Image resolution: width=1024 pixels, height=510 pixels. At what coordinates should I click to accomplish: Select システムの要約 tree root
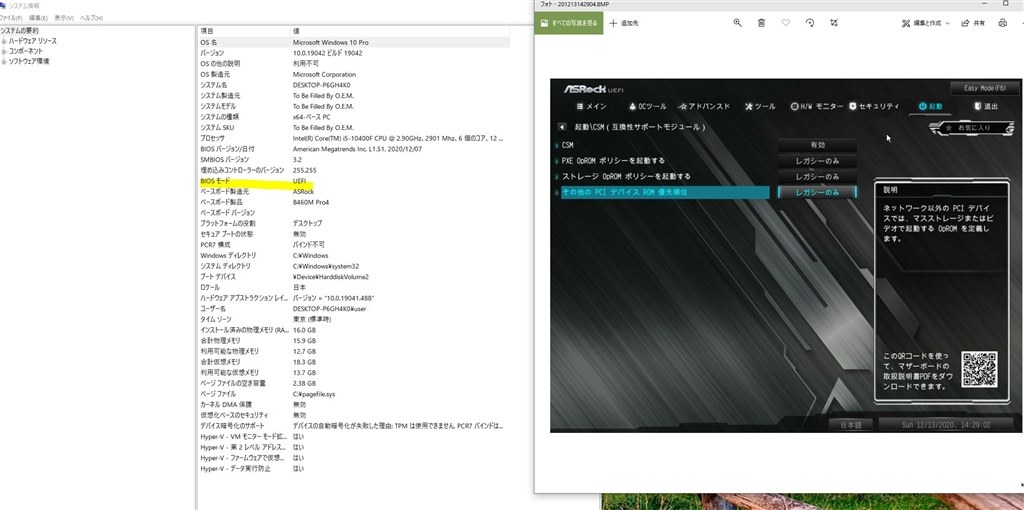[20, 31]
